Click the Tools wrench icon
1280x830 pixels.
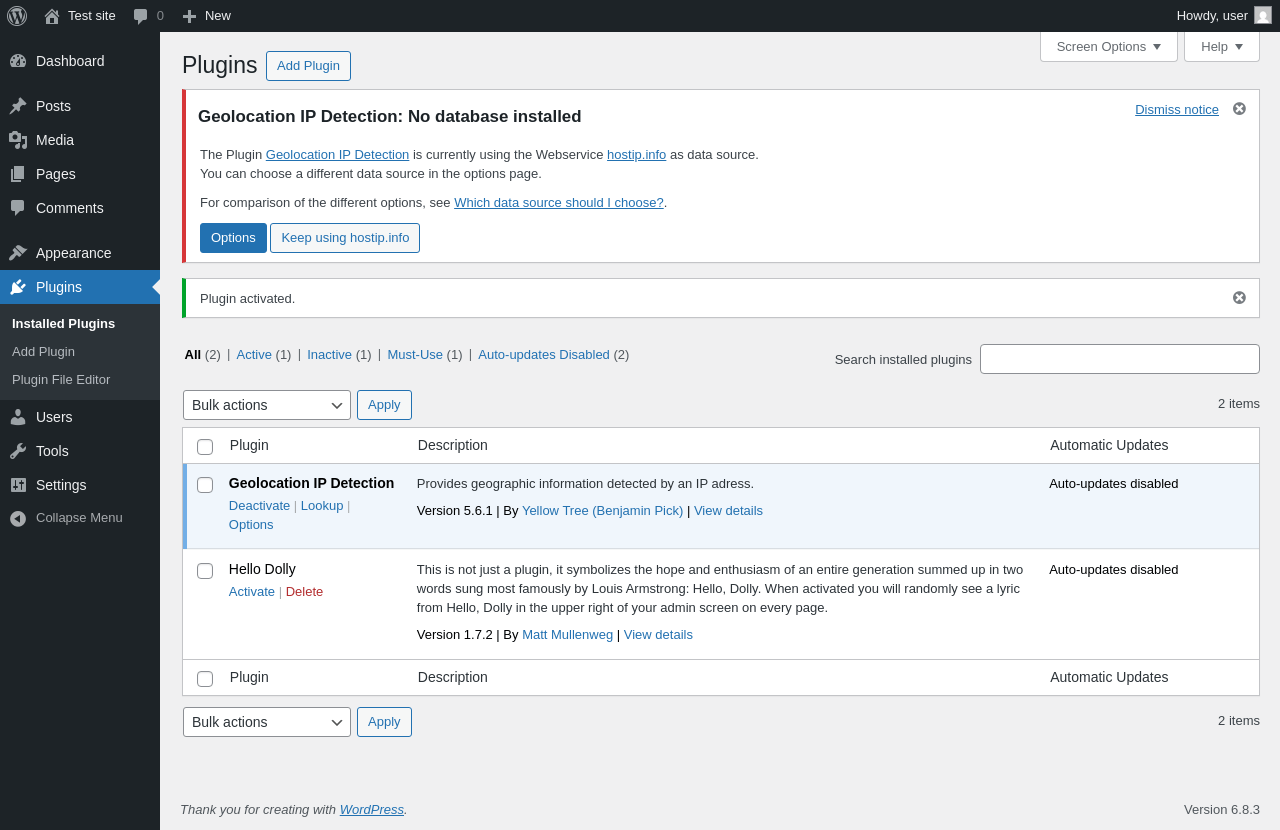18,451
